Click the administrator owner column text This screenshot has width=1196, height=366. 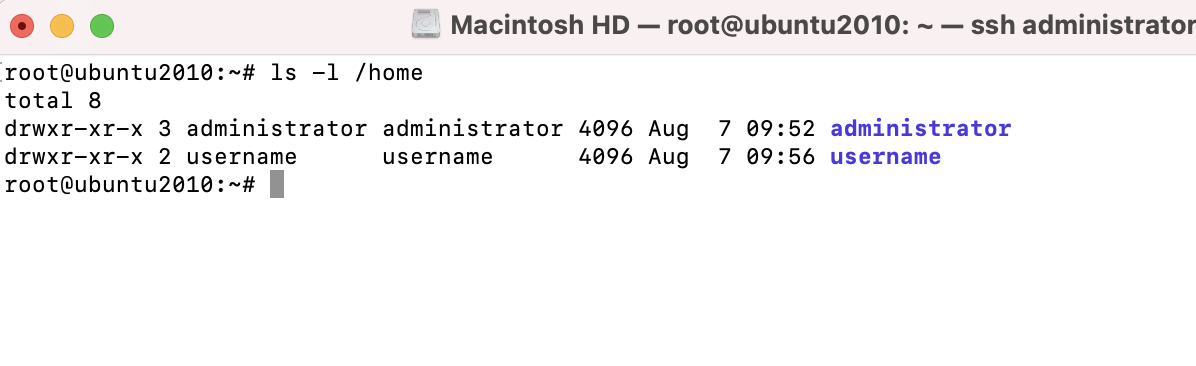[276, 128]
